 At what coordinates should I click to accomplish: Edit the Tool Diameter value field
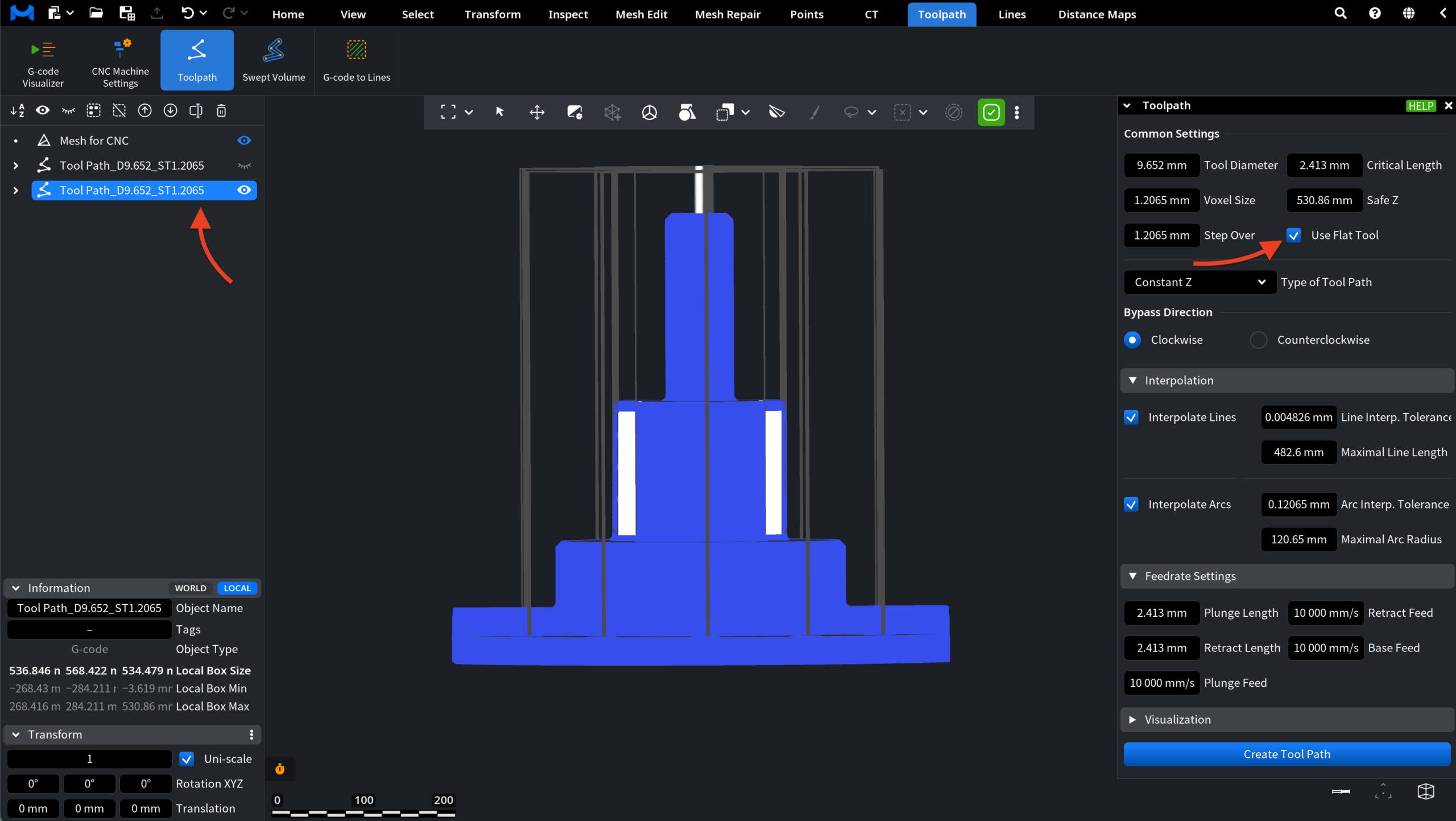pyautogui.click(x=1161, y=166)
